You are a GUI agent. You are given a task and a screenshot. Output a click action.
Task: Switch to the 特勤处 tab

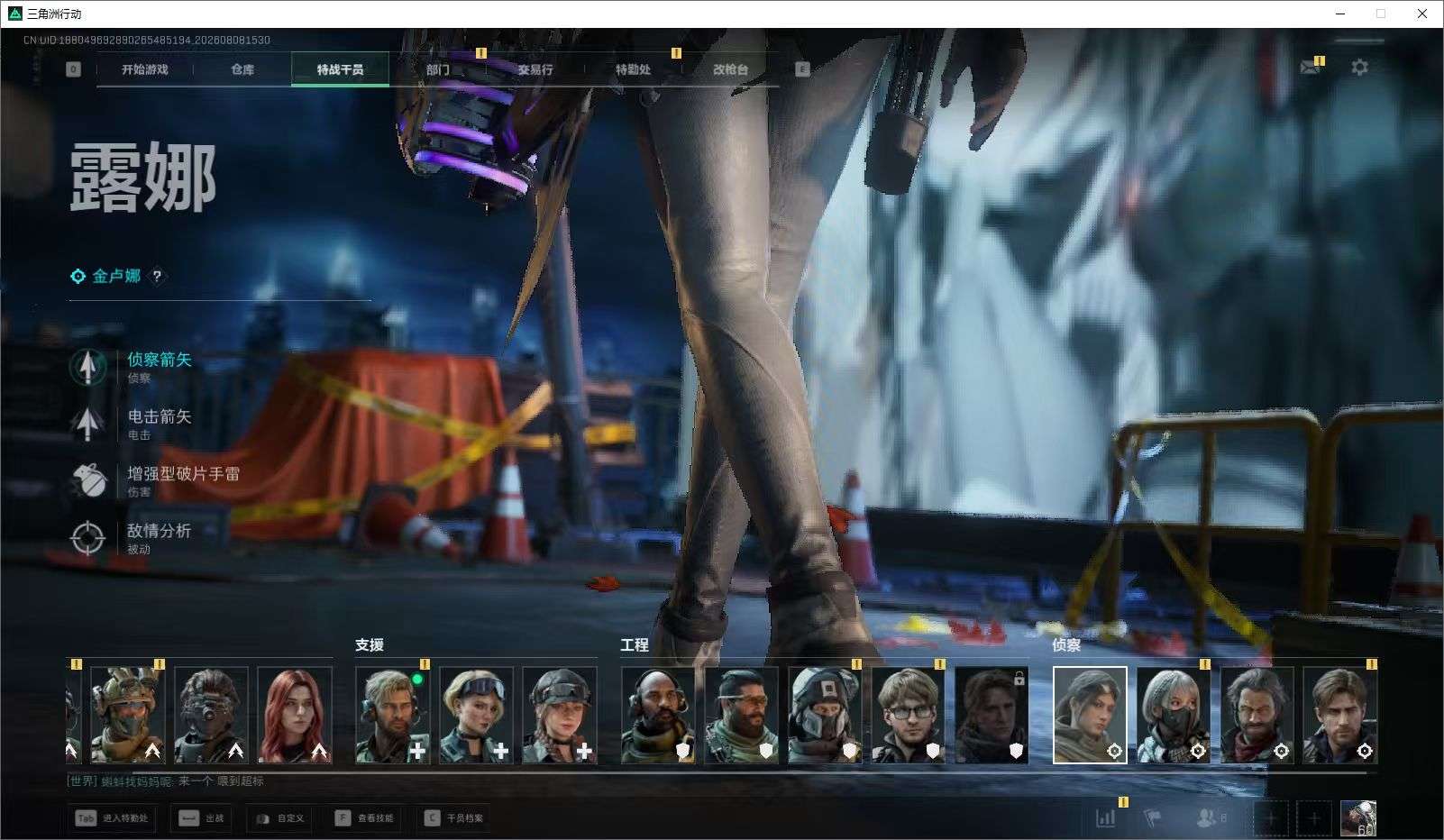point(633,69)
